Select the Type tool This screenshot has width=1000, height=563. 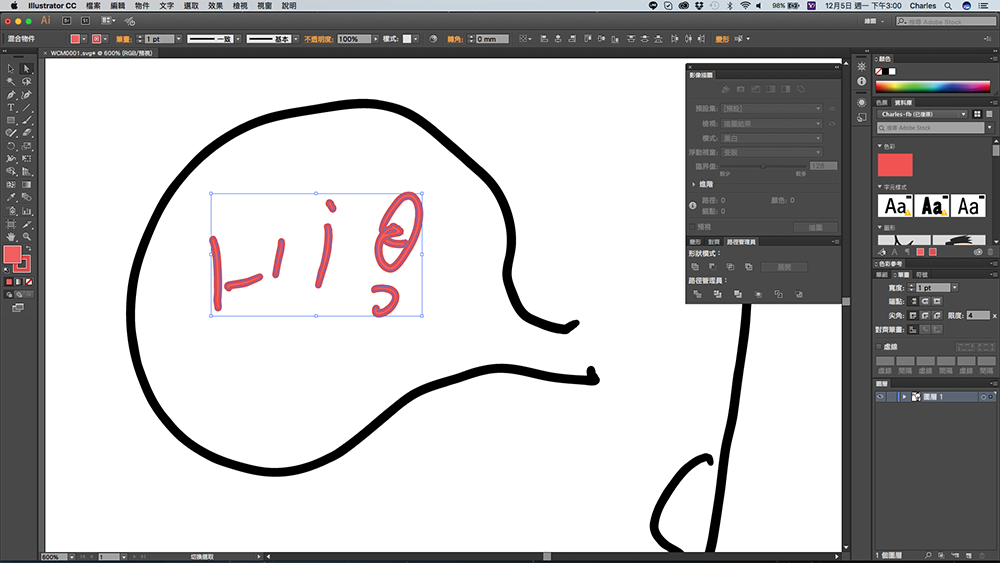(11, 108)
